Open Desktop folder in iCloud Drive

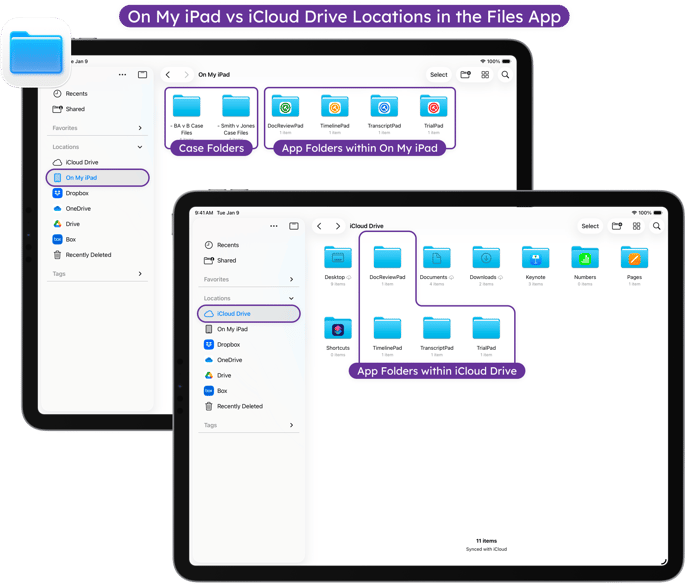338,266
